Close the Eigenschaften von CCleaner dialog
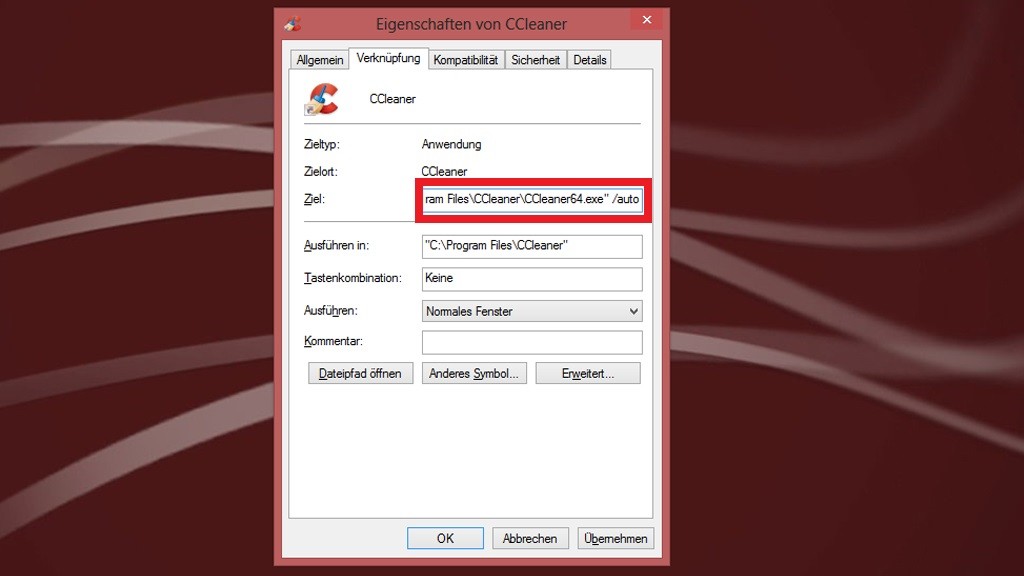 coord(646,20)
